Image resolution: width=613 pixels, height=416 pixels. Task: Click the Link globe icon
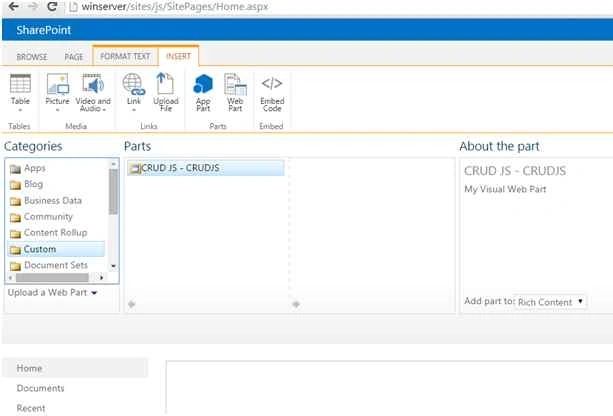point(134,84)
